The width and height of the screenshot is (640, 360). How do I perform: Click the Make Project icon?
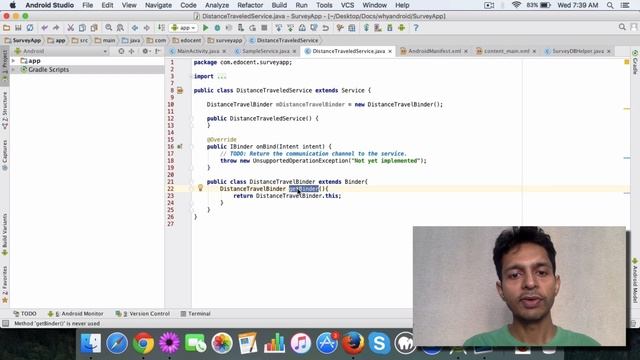pos(161,28)
